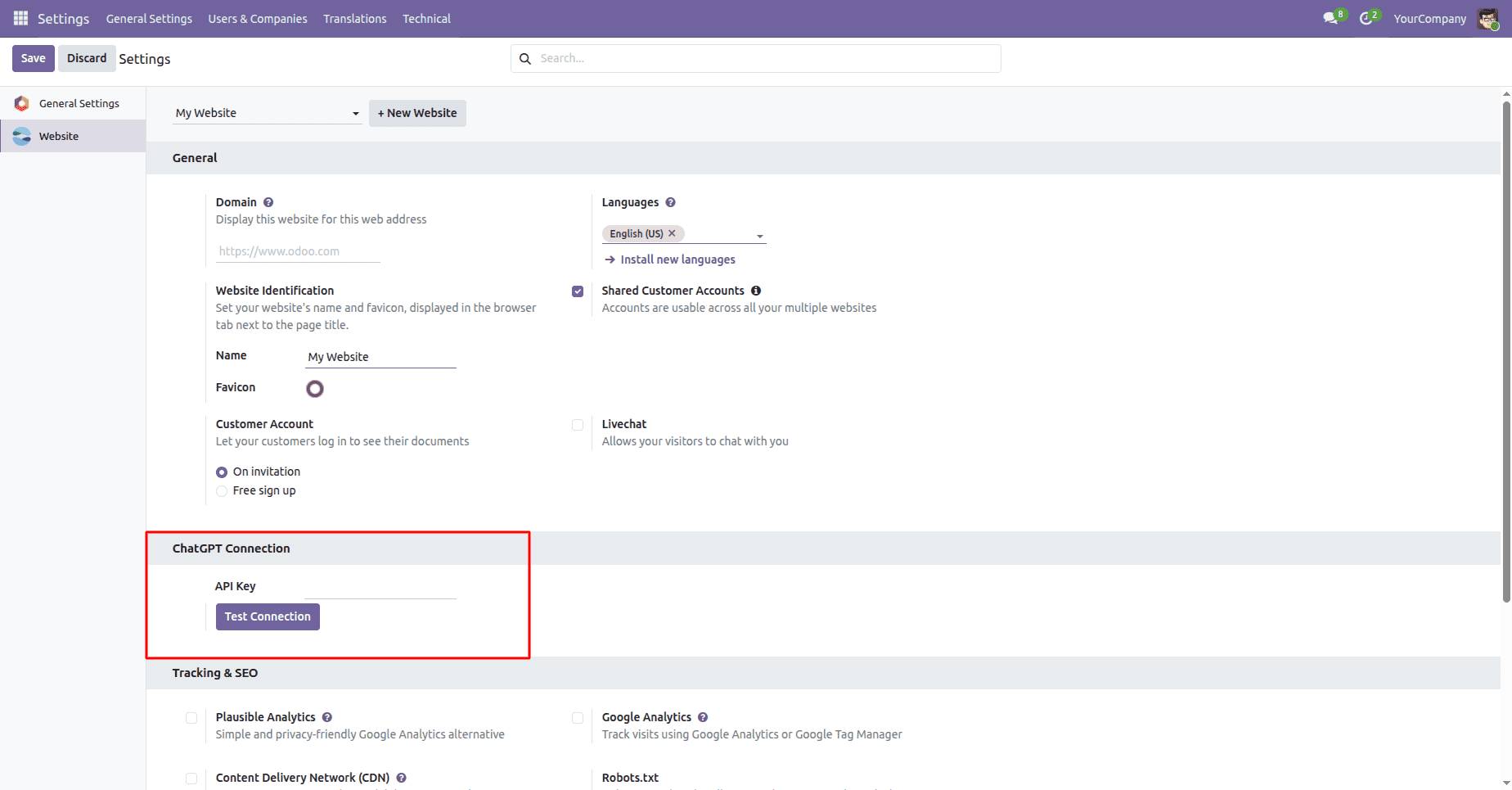Click the Discard button
The height and width of the screenshot is (790, 1512).
(87, 58)
